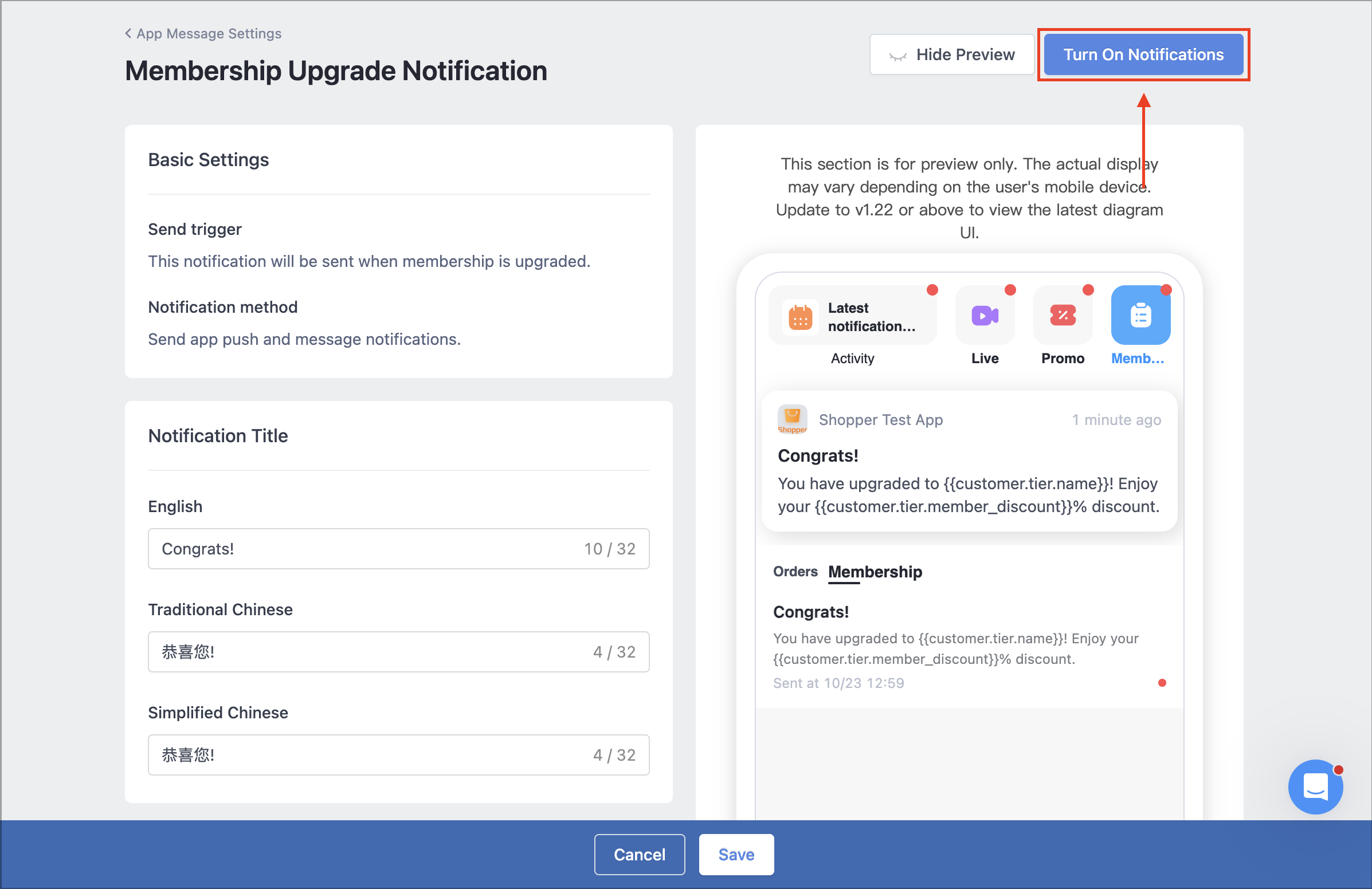Edit the English notification title field

[398, 549]
